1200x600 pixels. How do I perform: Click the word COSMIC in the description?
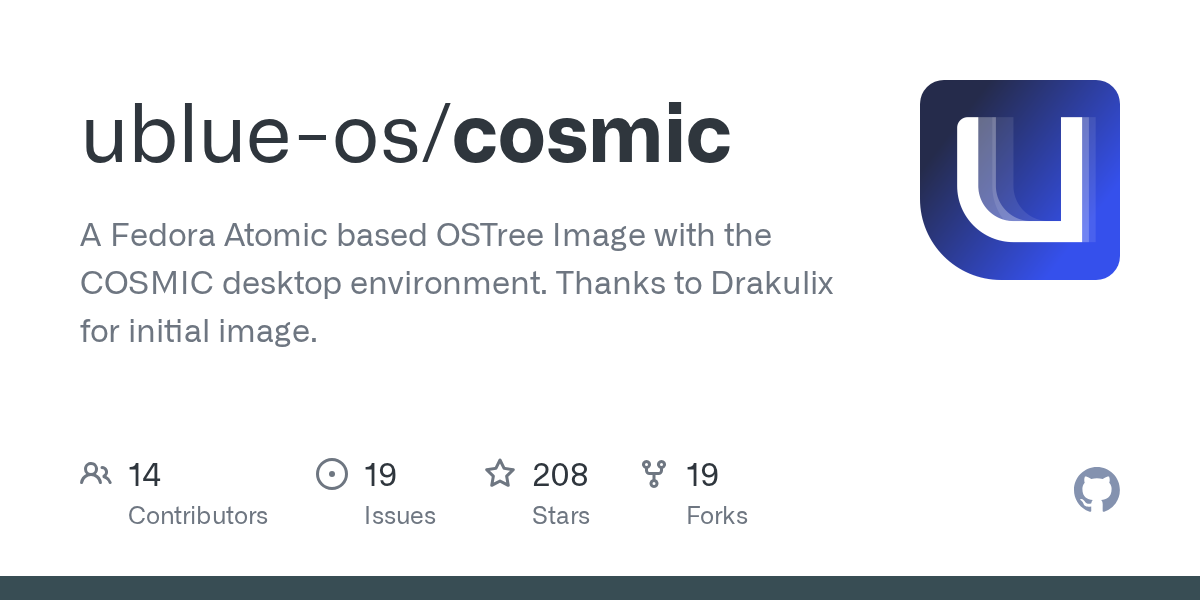pos(146,284)
